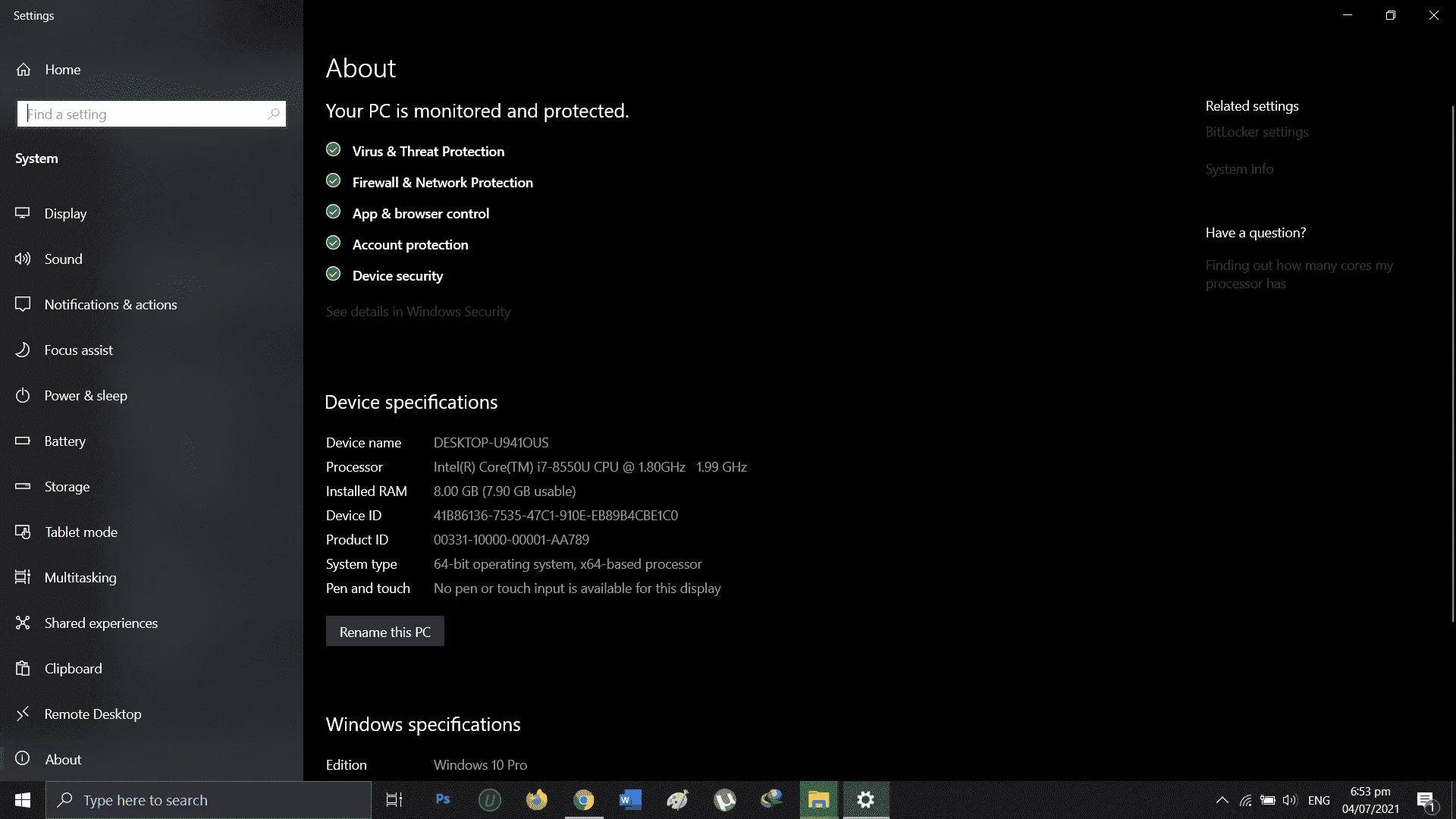Switch to File Explorer in taskbar
Image resolution: width=1456 pixels, height=819 pixels.
[x=819, y=800]
